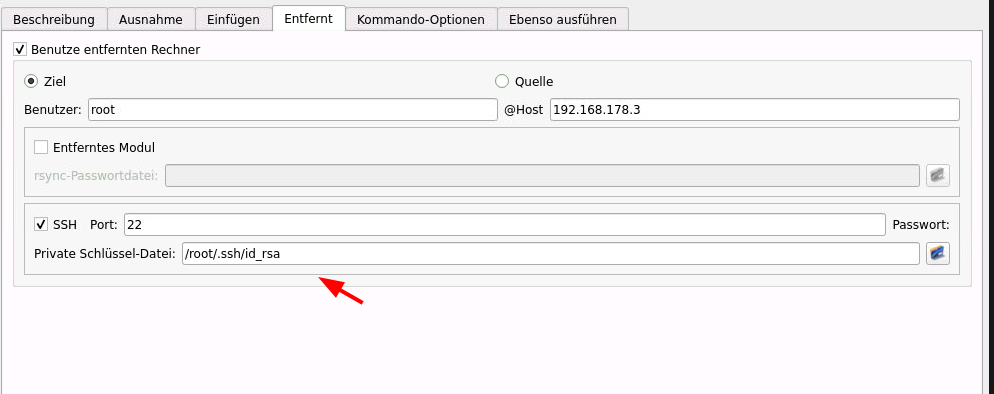The width and height of the screenshot is (994, 394).
Task: Click into the @Host IP address field
Action: click(x=755, y=110)
